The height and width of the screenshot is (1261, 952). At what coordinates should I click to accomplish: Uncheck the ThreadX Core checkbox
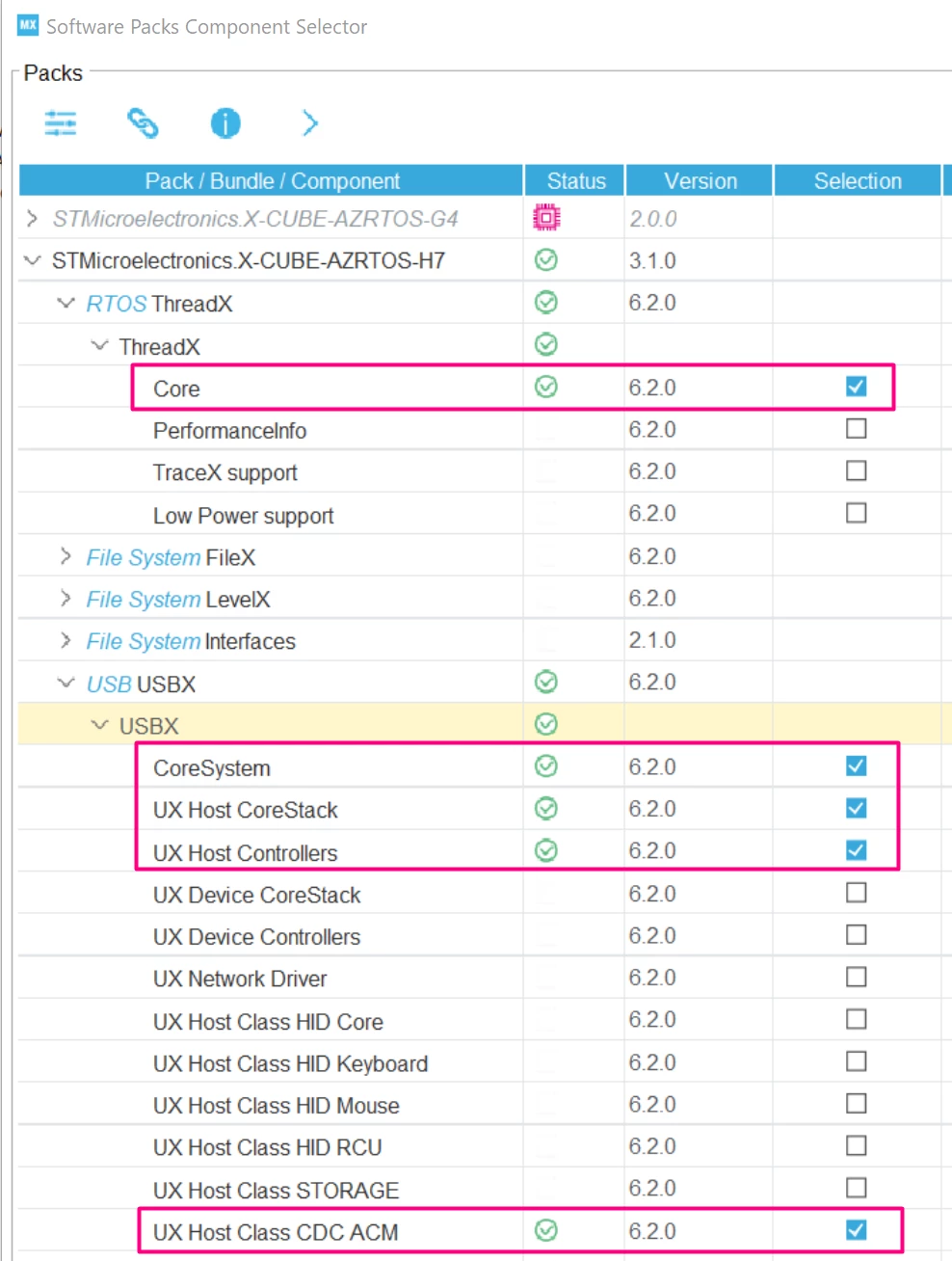tap(856, 387)
